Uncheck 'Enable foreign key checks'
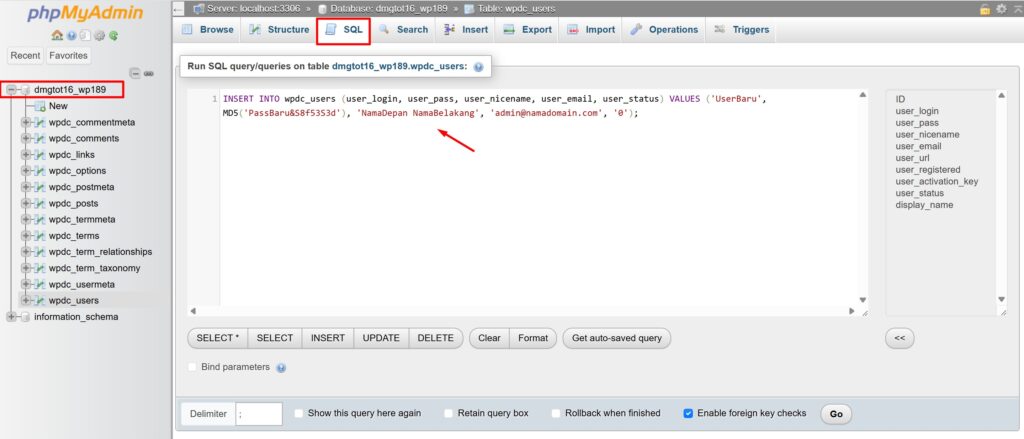The width and height of the screenshot is (1024, 439). [x=688, y=414]
